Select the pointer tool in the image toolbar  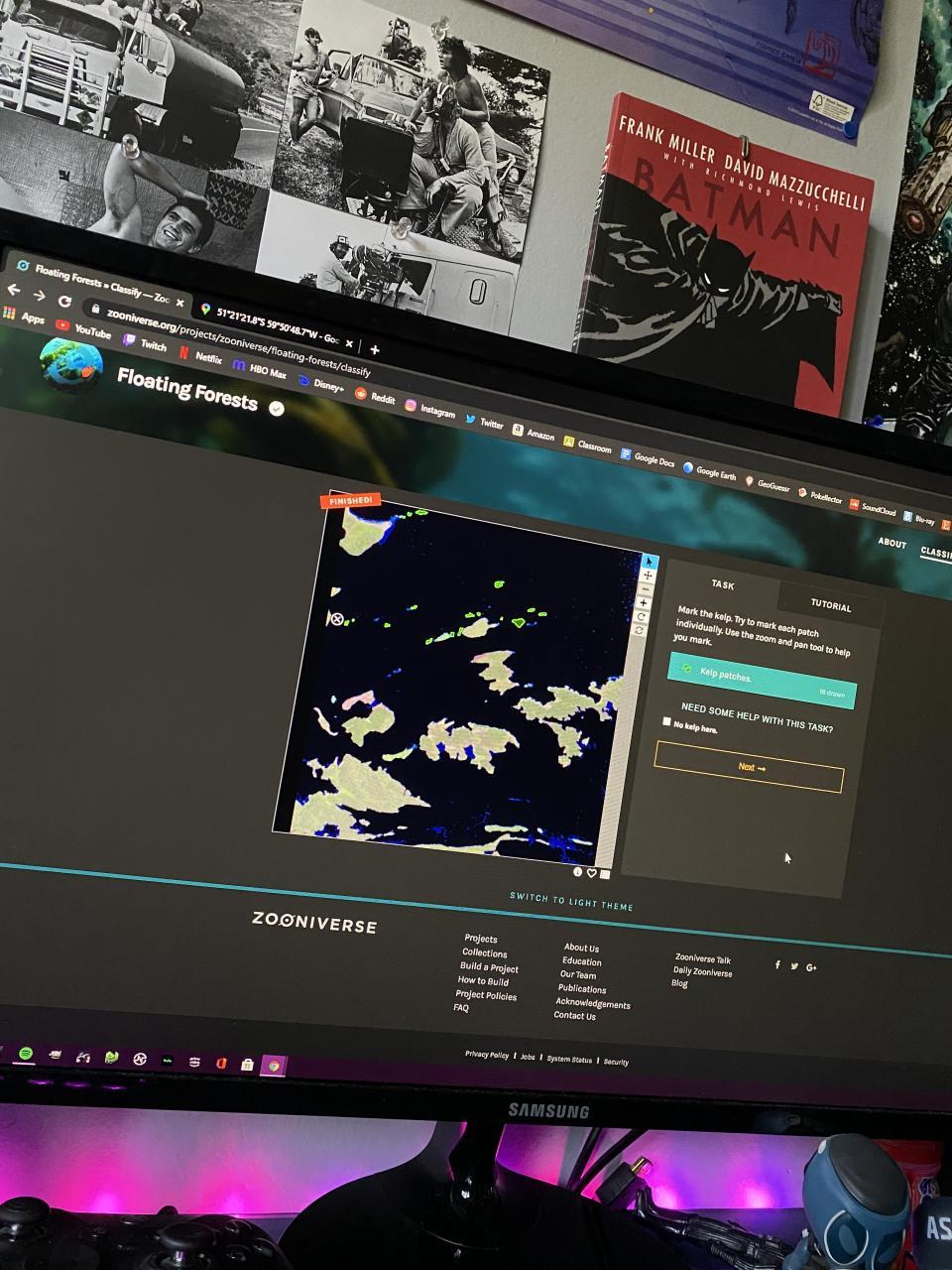(x=649, y=563)
